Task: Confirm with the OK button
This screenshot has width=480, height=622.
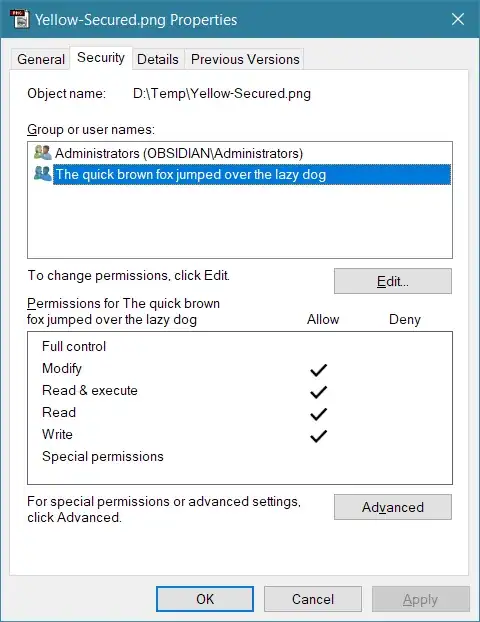Action: click(x=205, y=599)
